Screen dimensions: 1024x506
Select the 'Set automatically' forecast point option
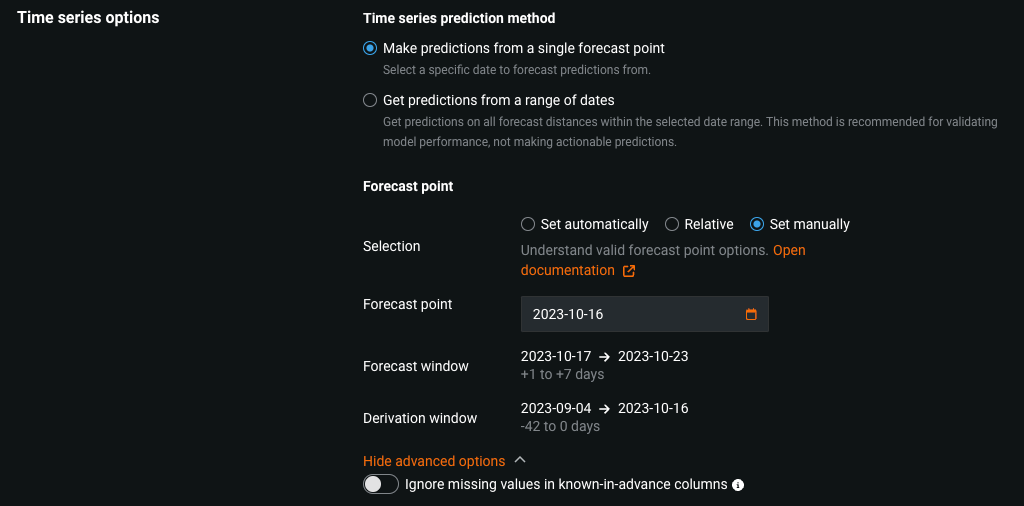pyautogui.click(x=528, y=224)
